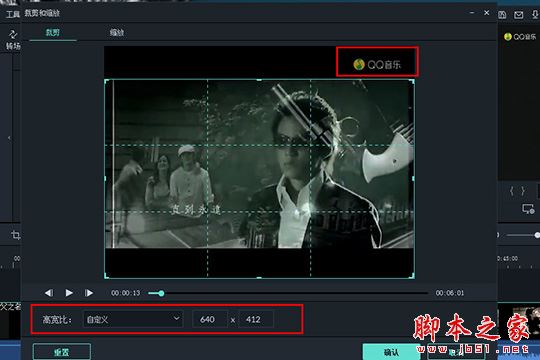This screenshot has height=360, width=540.
Task: Click the monitor display settings icon
Action: click(x=528, y=209)
